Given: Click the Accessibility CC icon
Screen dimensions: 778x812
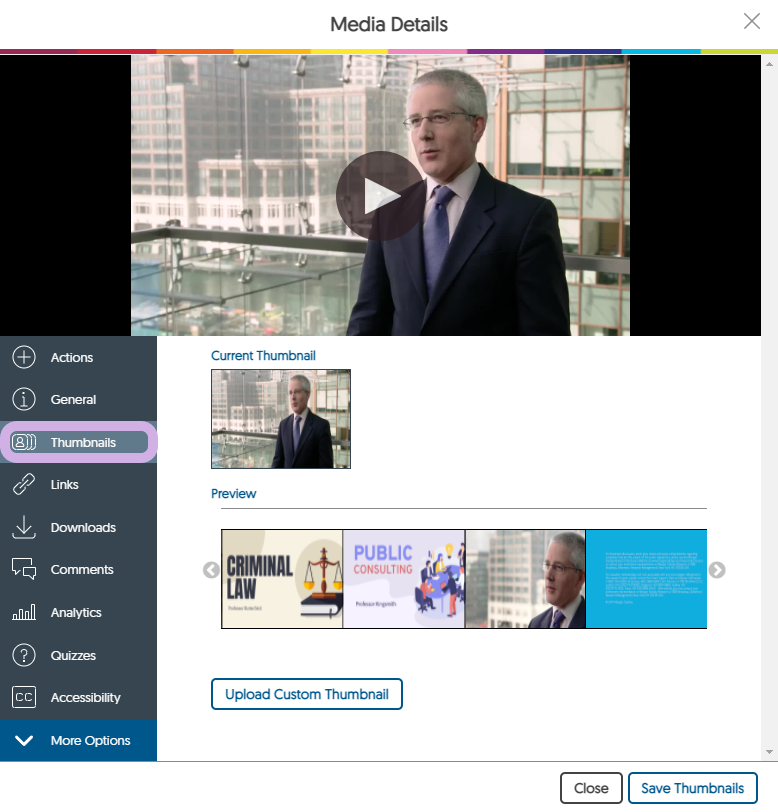Looking at the screenshot, I should point(24,698).
